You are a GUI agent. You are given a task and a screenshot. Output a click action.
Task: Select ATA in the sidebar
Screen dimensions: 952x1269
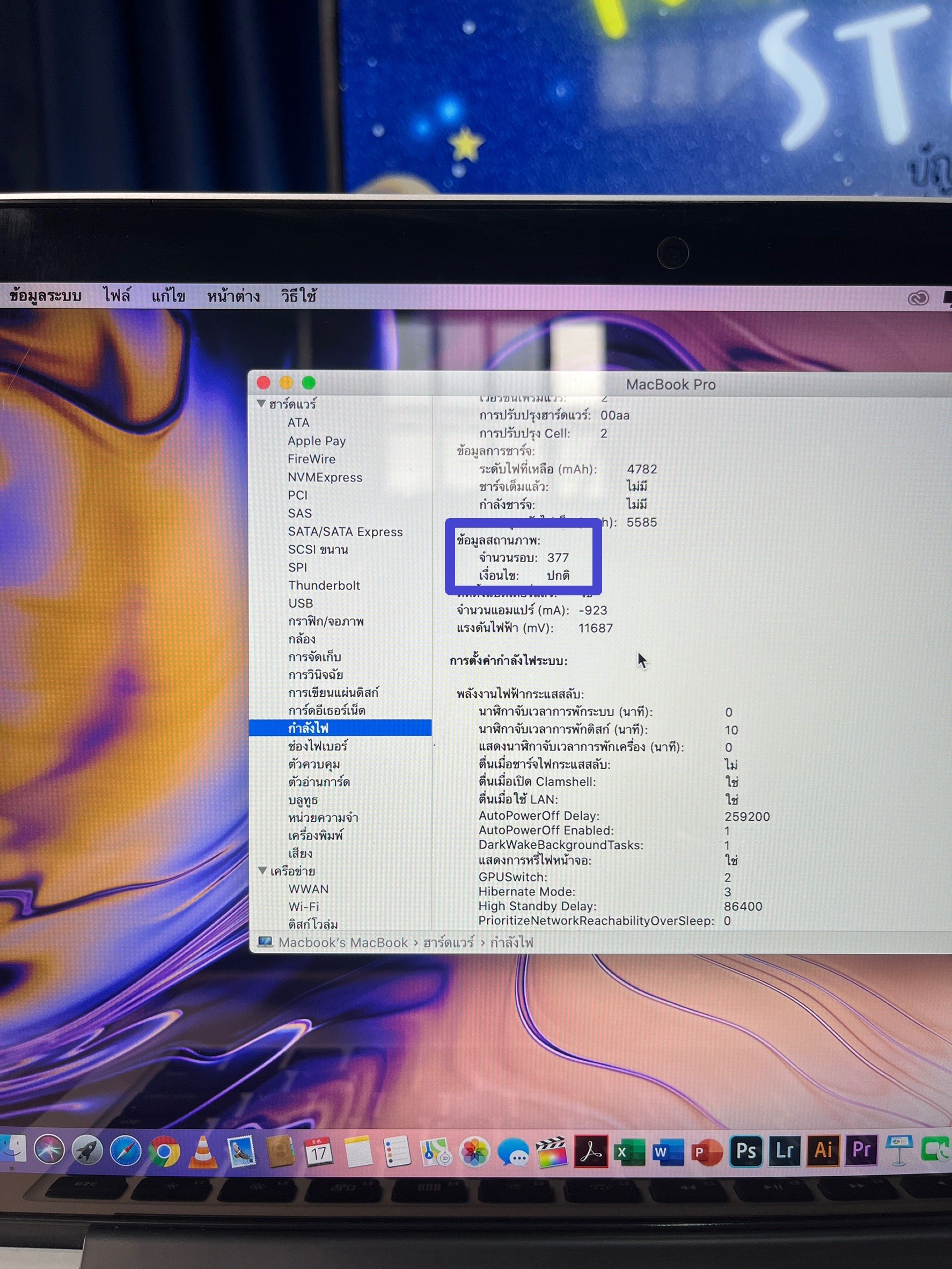(x=298, y=422)
